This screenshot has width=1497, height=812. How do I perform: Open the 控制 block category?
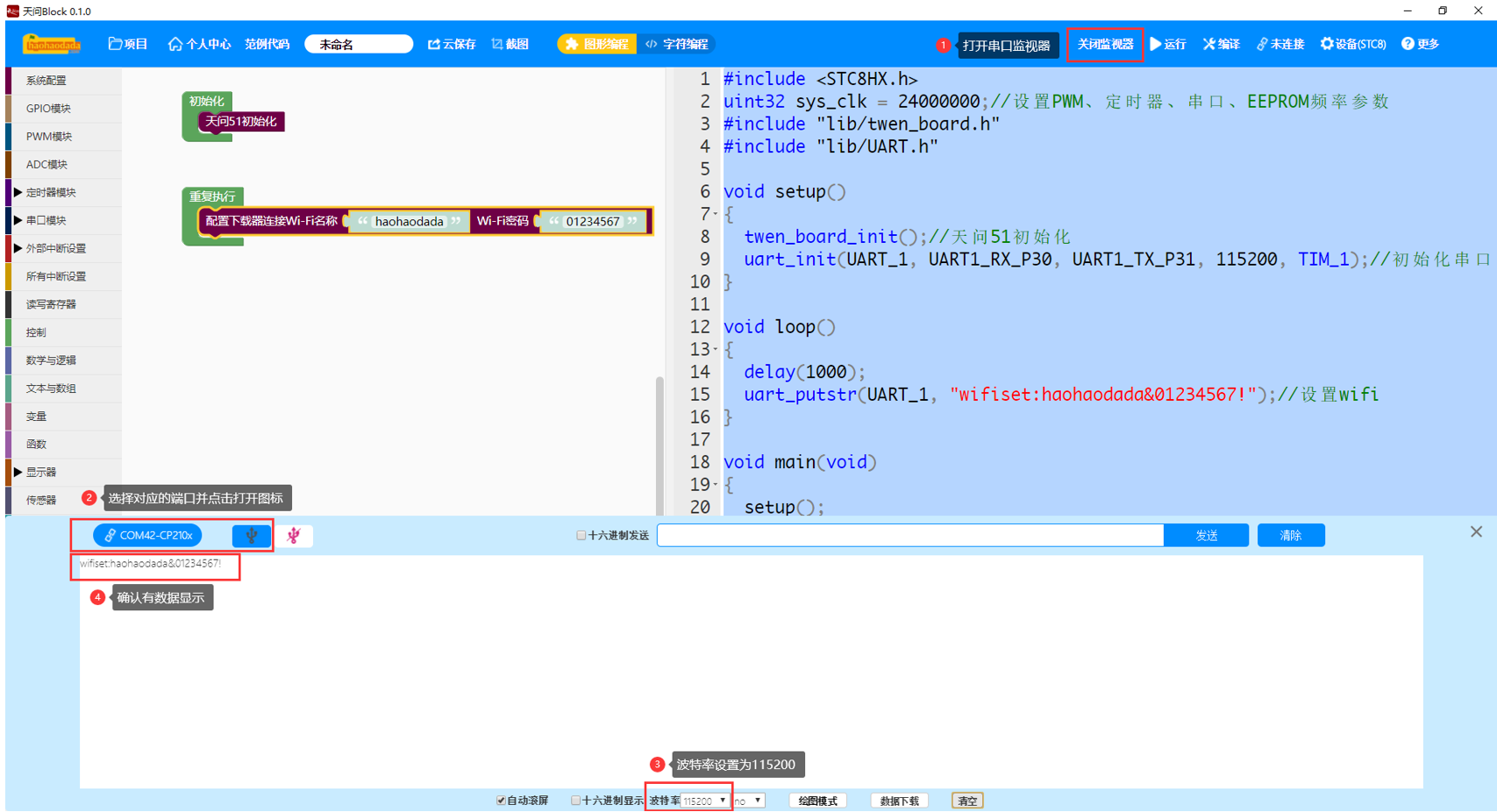click(x=63, y=332)
